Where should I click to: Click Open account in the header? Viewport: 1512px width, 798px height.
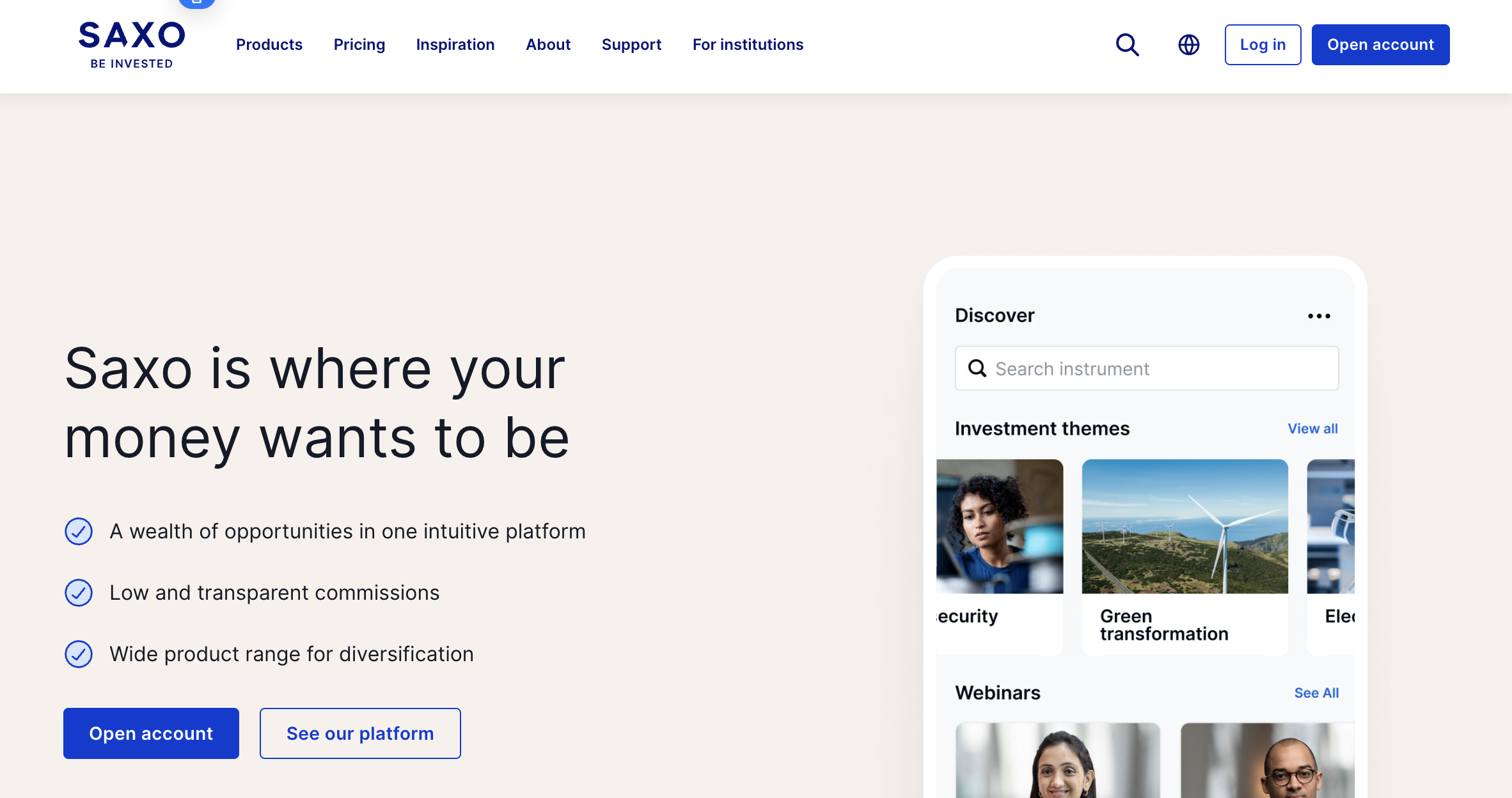click(x=1380, y=45)
